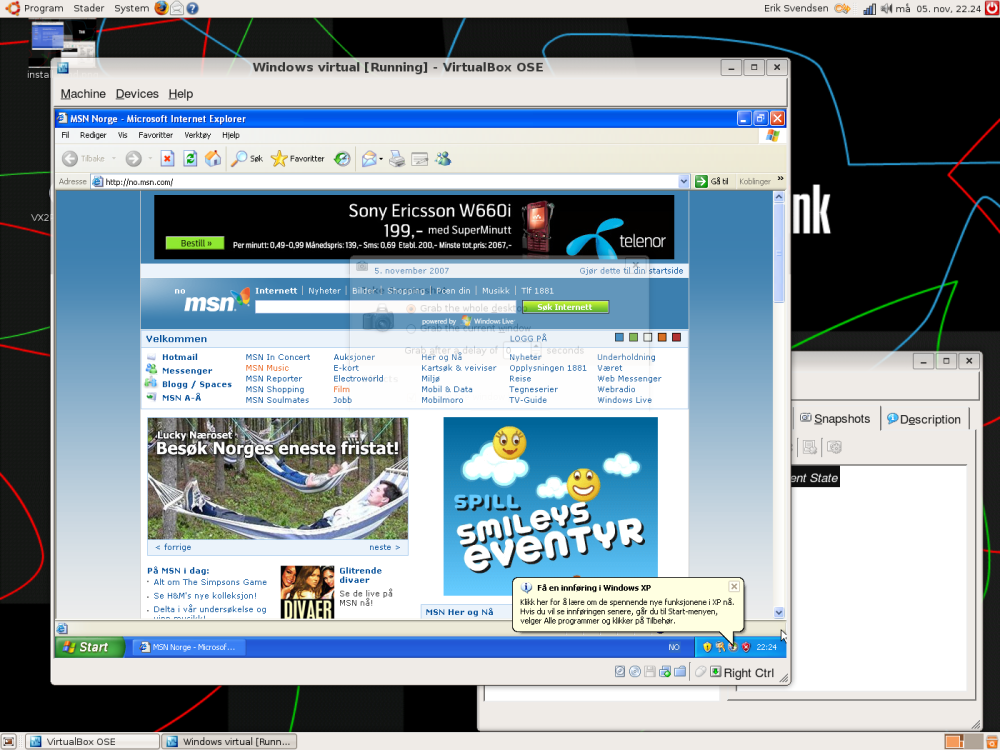Image resolution: width=1000 pixels, height=750 pixels.
Task: Open the Fil menu in Internet Explorer
Action: click(x=65, y=135)
